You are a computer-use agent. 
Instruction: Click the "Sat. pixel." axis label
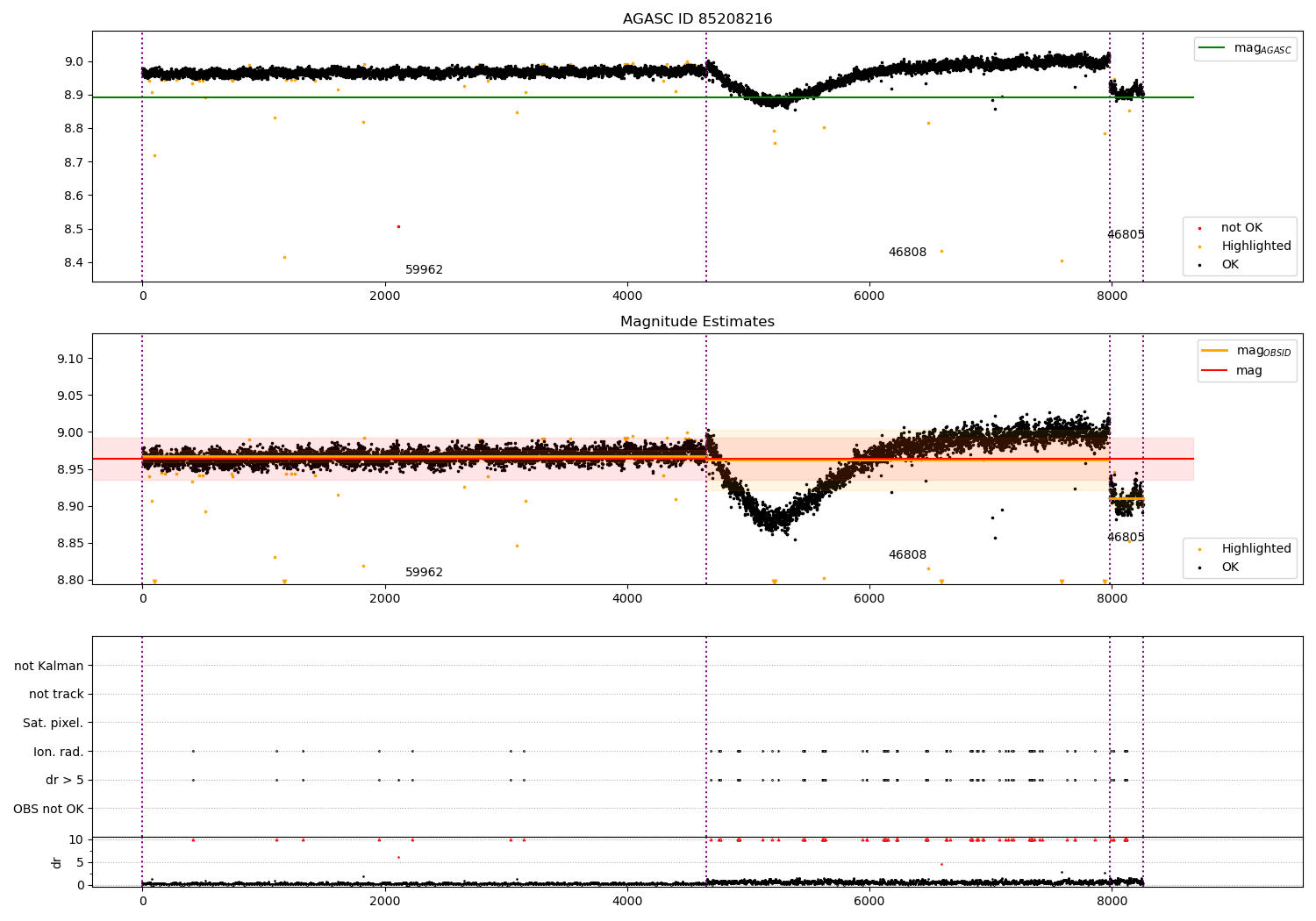coord(54,723)
